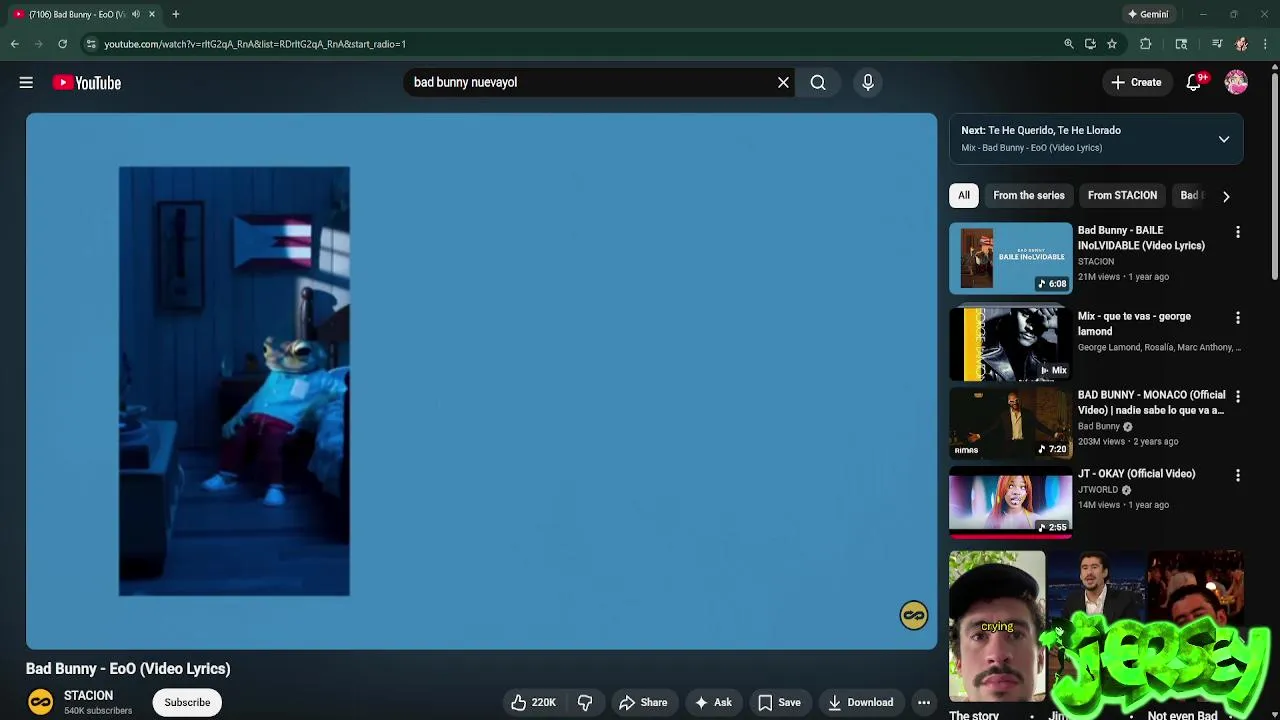1280x720 pixels.
Task: Subscribe to the STACION channel
Action: click(187, 702)
